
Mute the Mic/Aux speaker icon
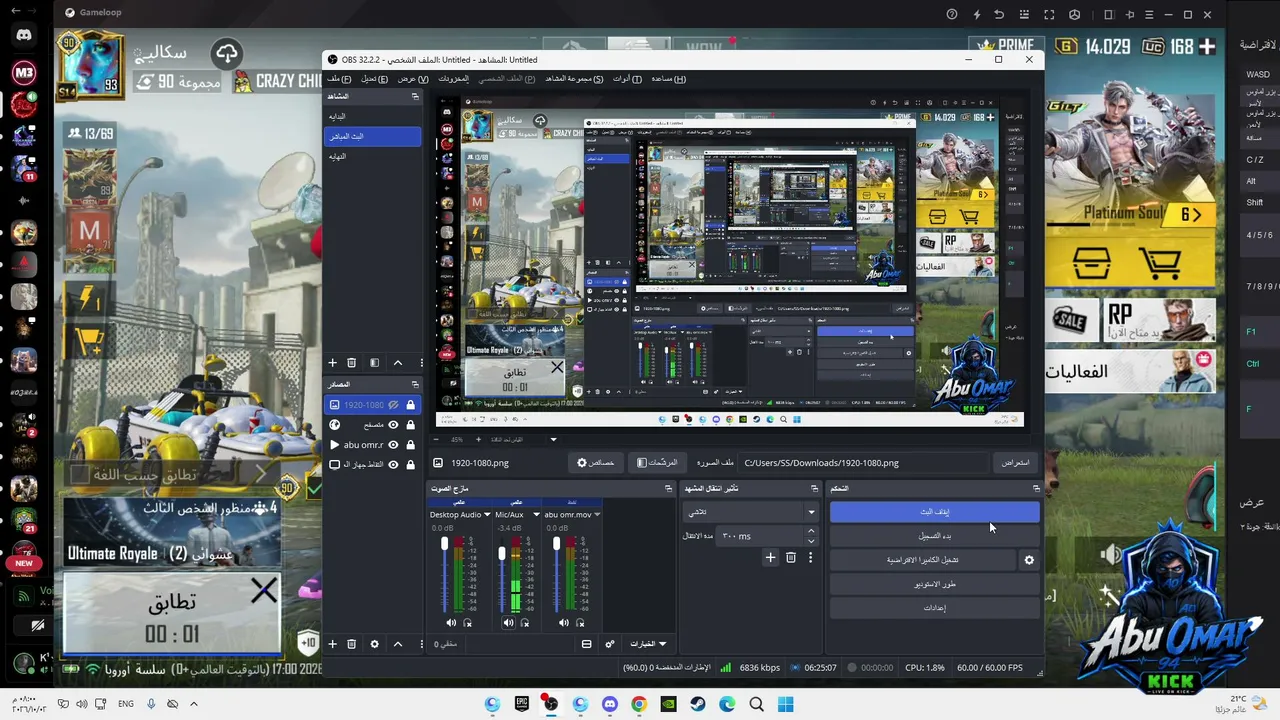click(508, 623)
